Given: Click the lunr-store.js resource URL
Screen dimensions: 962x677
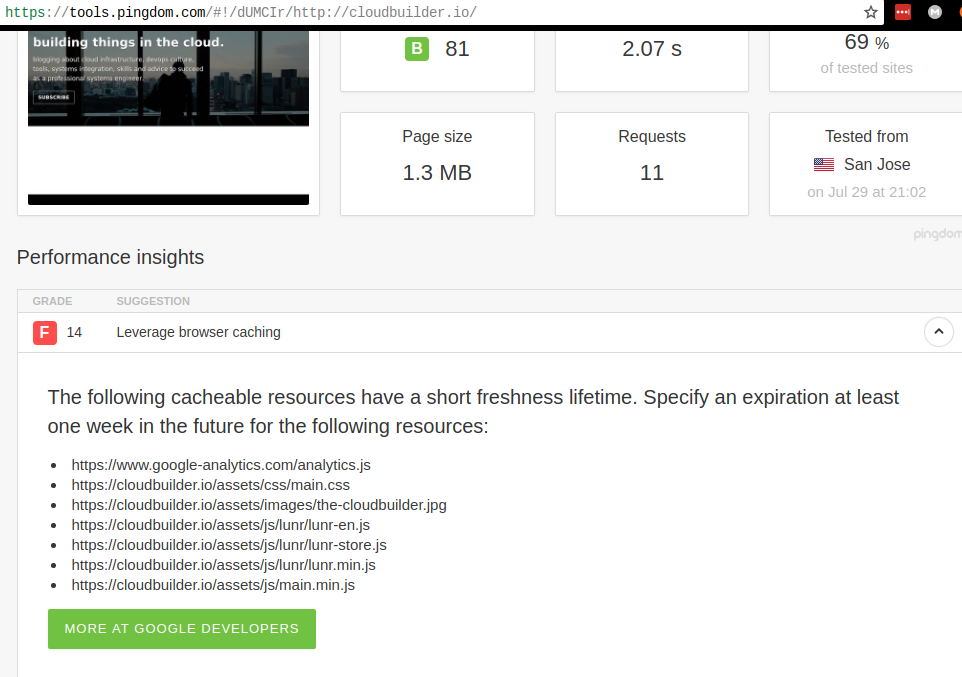Looking at the screenshot, I should [x=229, y=545].
